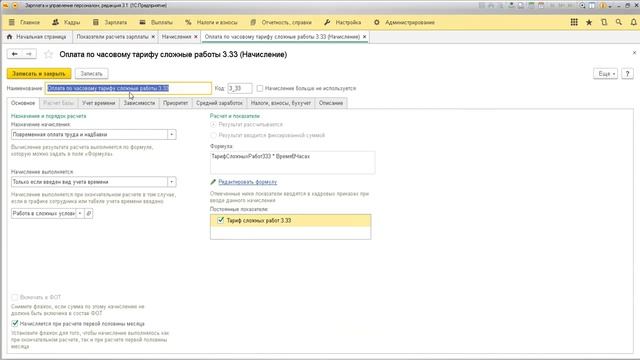Switch to the Начисления window tab
The width and height of the screenshot is (640, 360).
tap(177, 37)
